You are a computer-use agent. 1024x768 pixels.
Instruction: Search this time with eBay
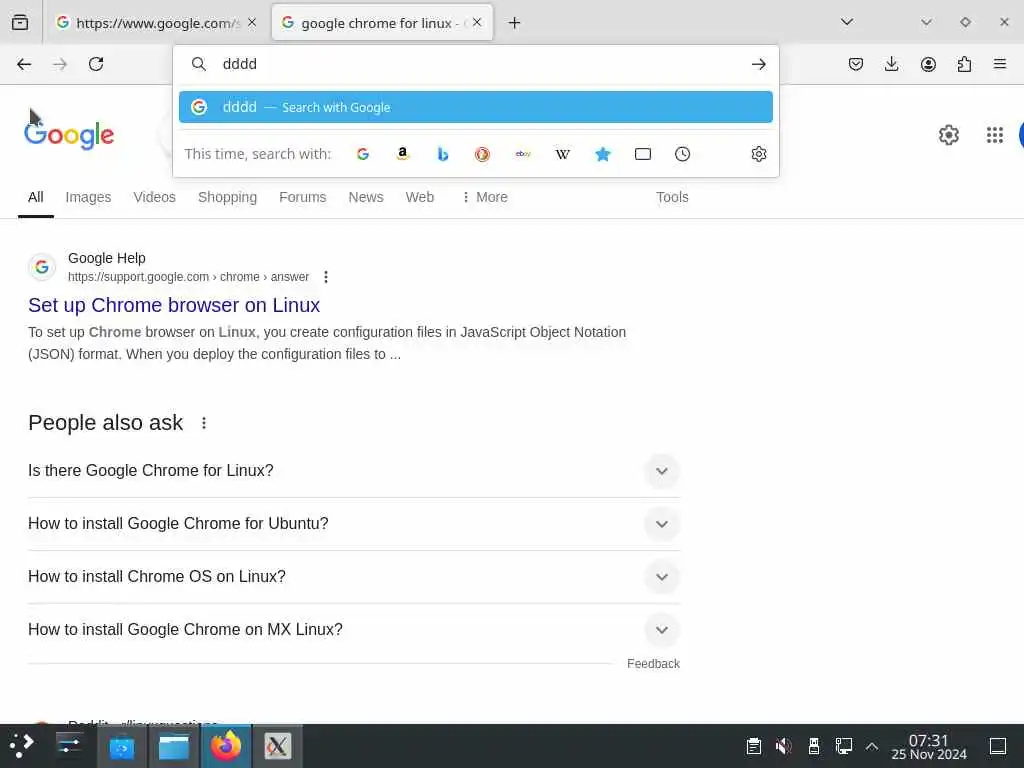[x=523, y=154]
